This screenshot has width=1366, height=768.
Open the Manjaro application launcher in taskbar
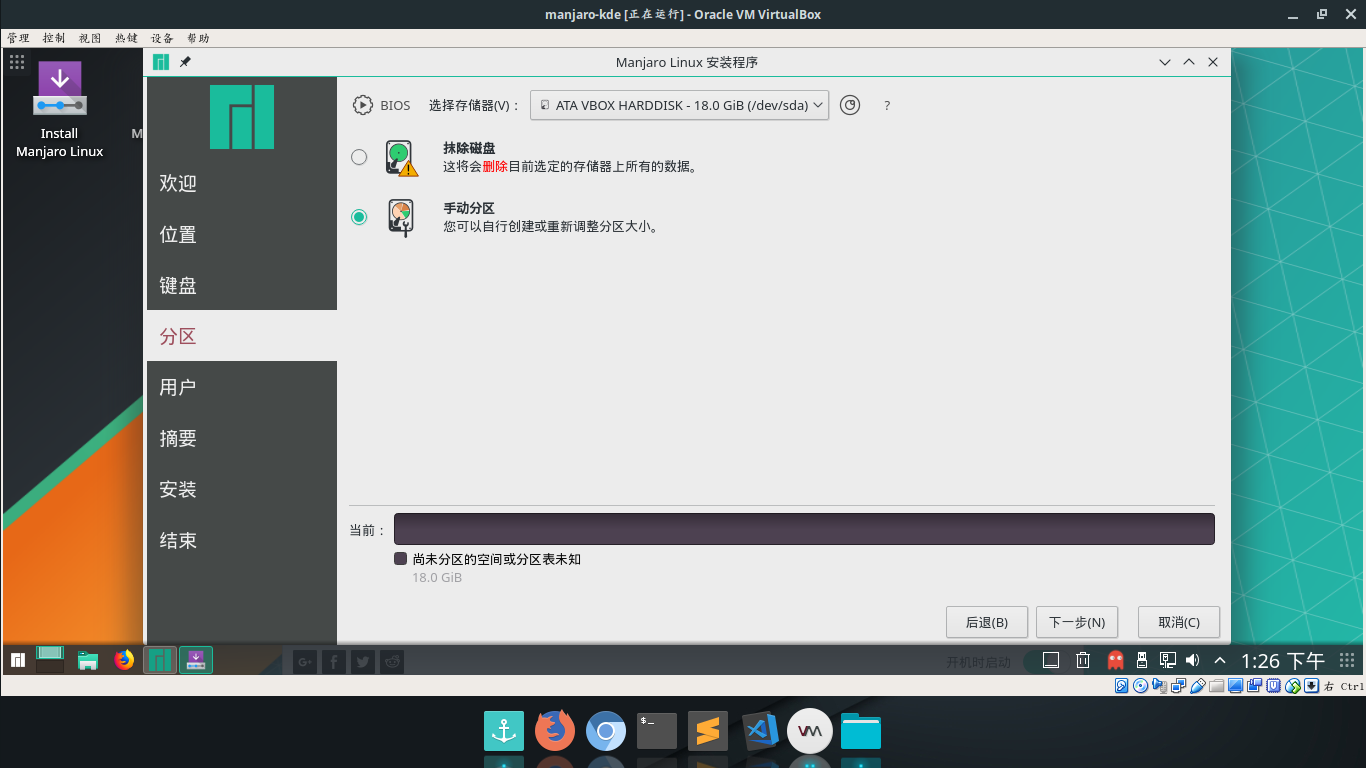(x=18, y=660)
